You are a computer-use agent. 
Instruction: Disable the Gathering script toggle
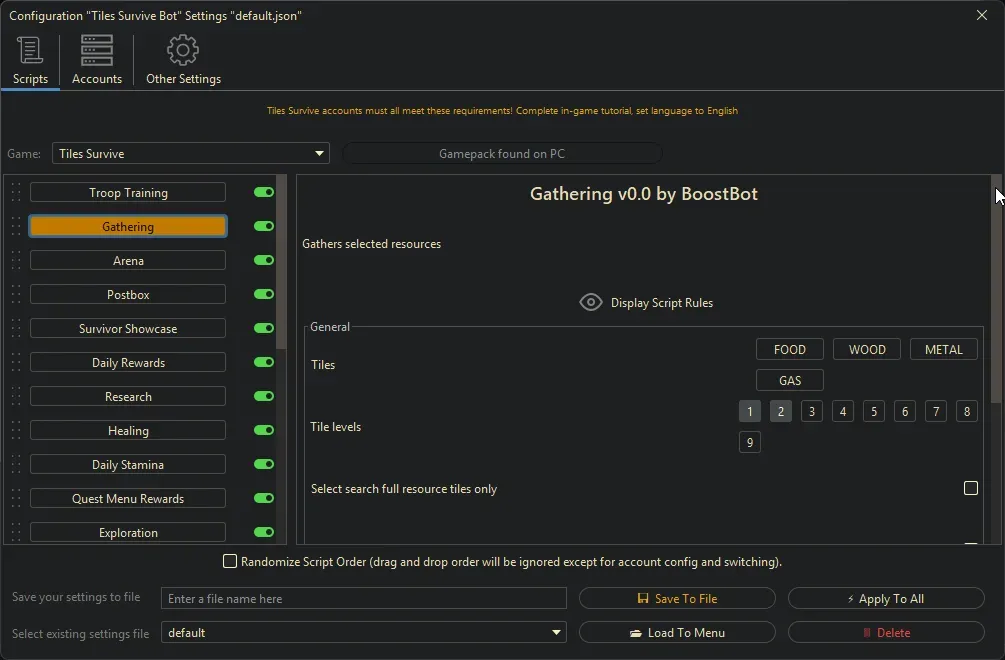pos(264,227)
